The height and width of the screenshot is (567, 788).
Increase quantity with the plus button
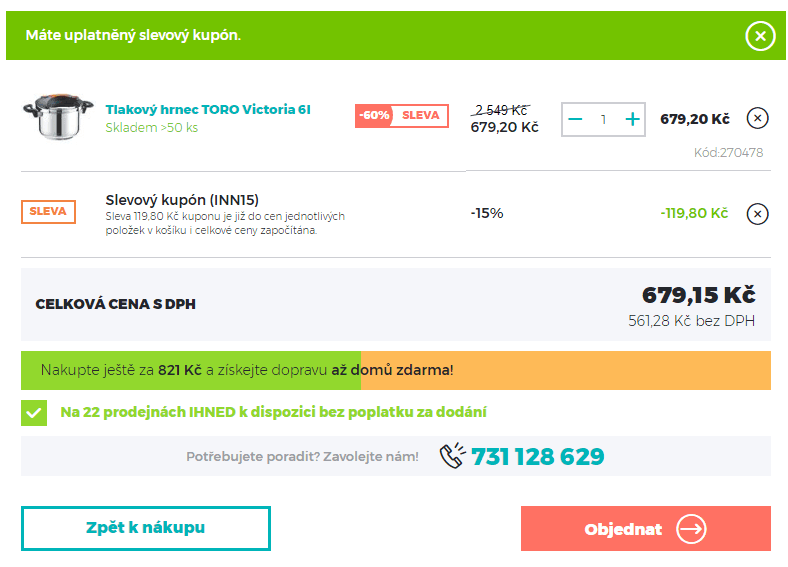[x=632, y=119]
